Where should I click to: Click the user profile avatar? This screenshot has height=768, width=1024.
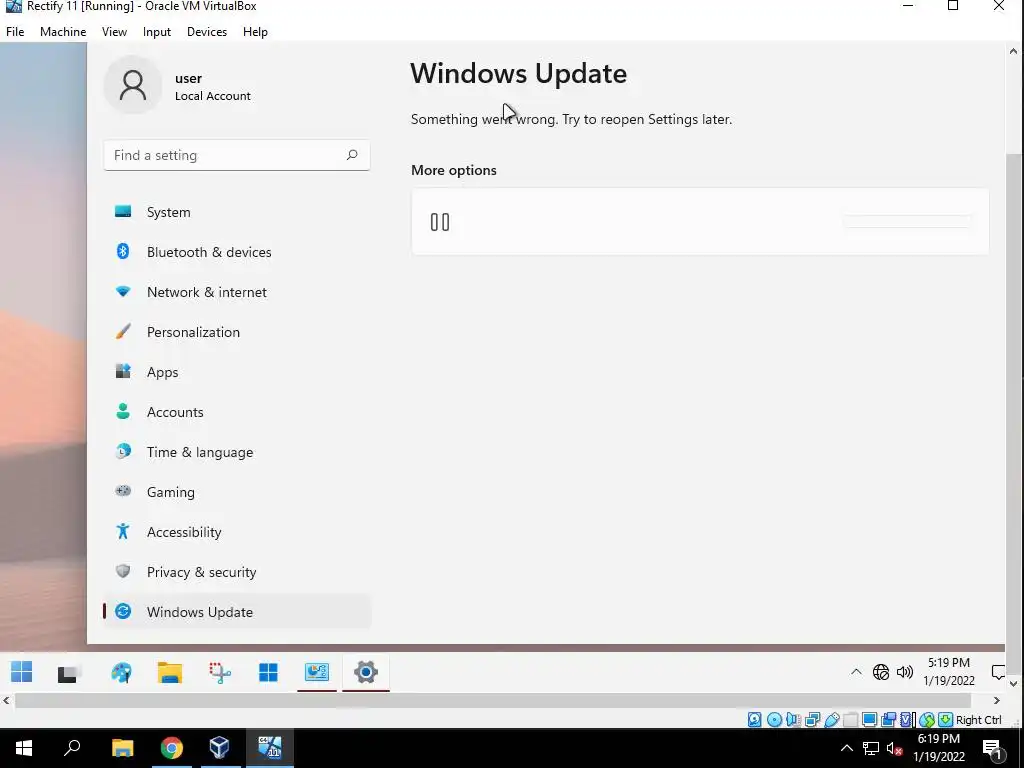tap(133, 86)
